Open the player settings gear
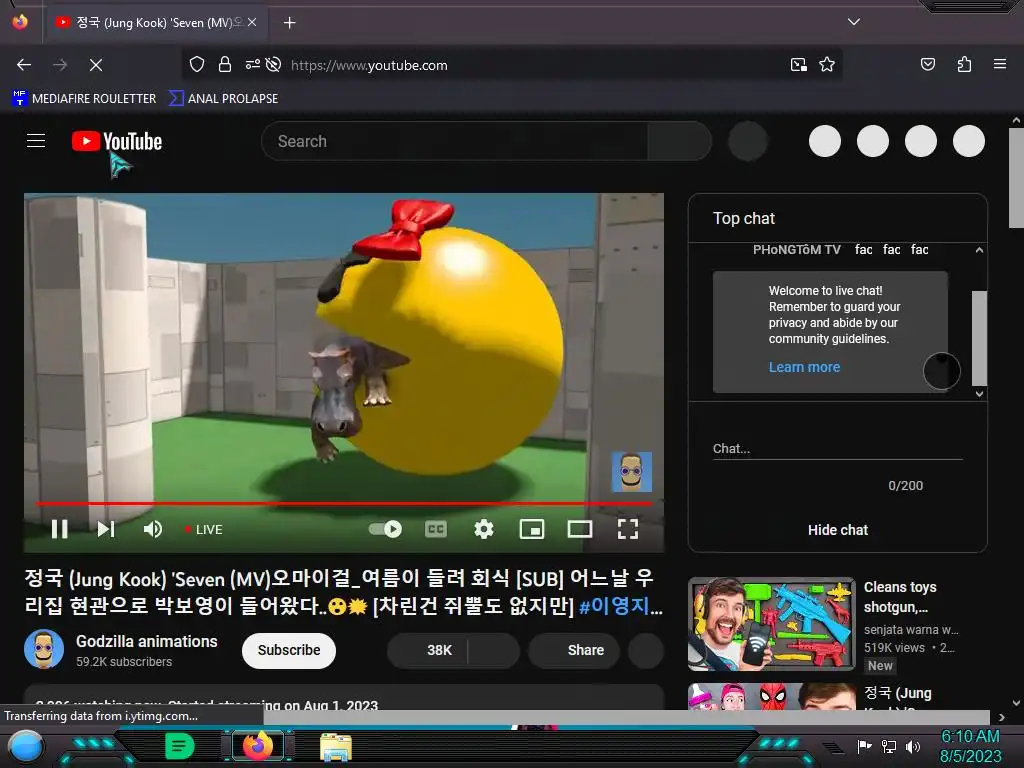 coord(484,529)
